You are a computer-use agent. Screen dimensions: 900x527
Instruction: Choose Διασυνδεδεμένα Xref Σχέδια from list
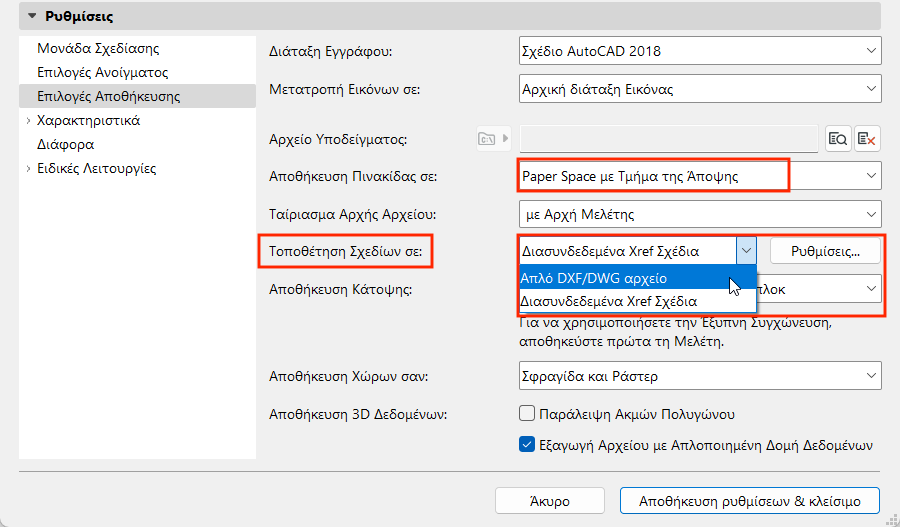pyautogui.click(x=609, y=301)
